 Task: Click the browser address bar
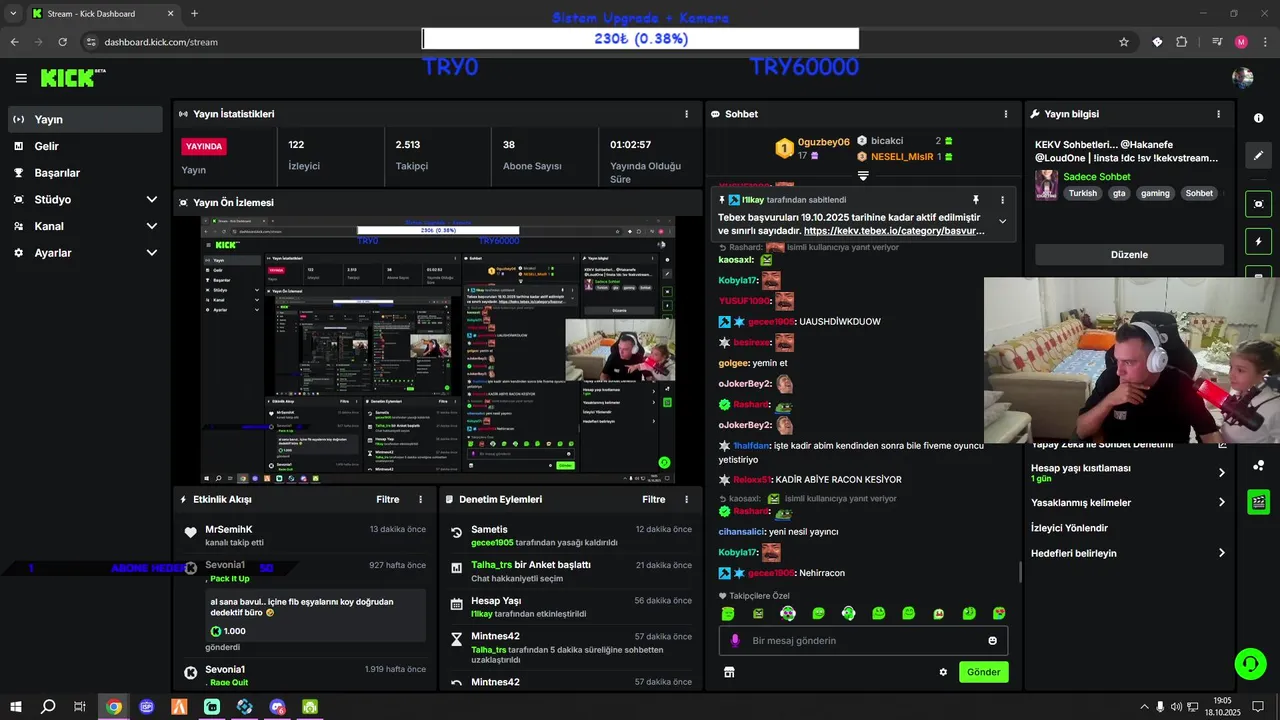600,42
